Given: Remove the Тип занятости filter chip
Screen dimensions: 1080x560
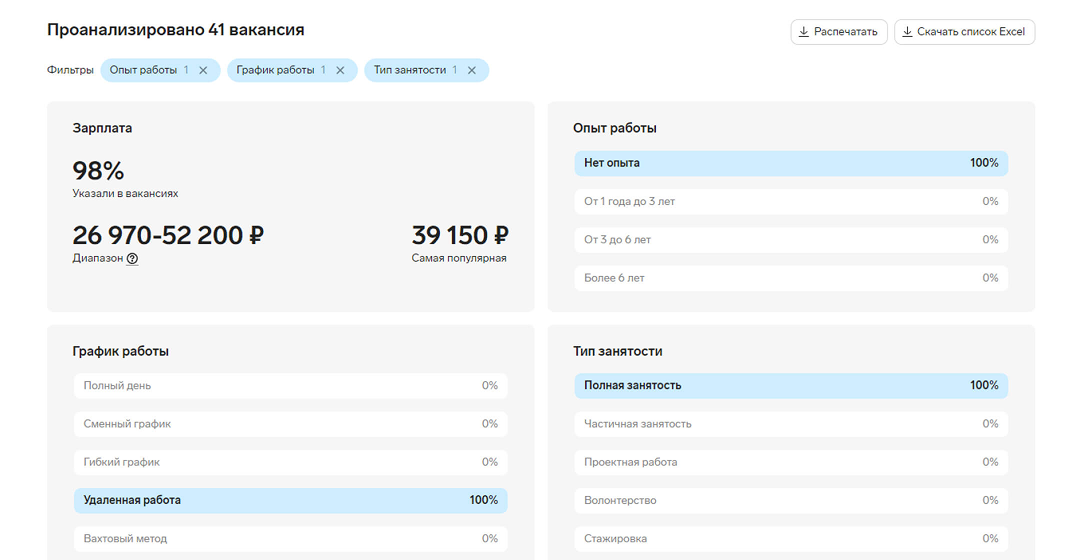Looking at the screenshot, I should tap(472, 70).
